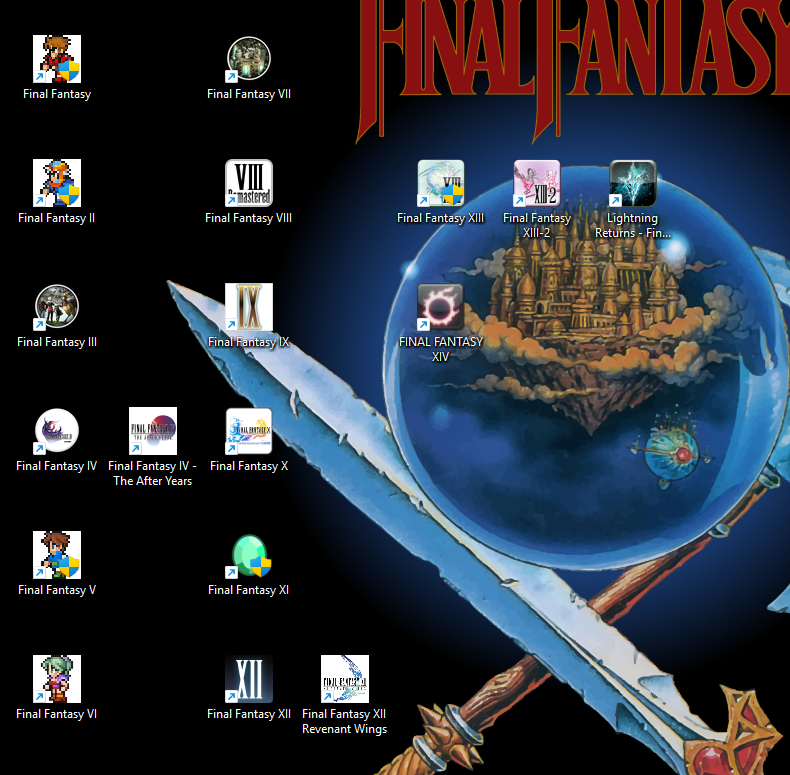Screen dimensions: 790x775
Task: Select the Final Fantasy X shortcut icon
Action: point(249,431)
